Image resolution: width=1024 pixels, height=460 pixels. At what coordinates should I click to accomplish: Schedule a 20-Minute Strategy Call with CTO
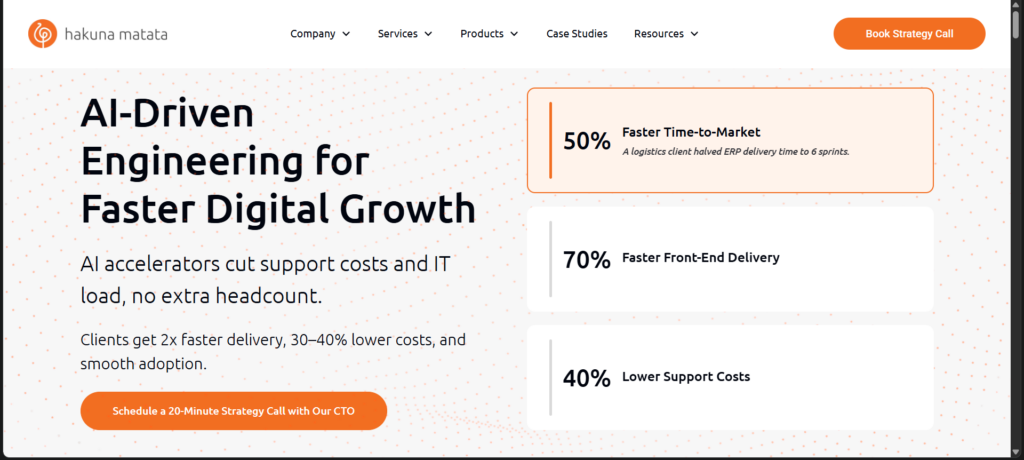pos(233,411)
